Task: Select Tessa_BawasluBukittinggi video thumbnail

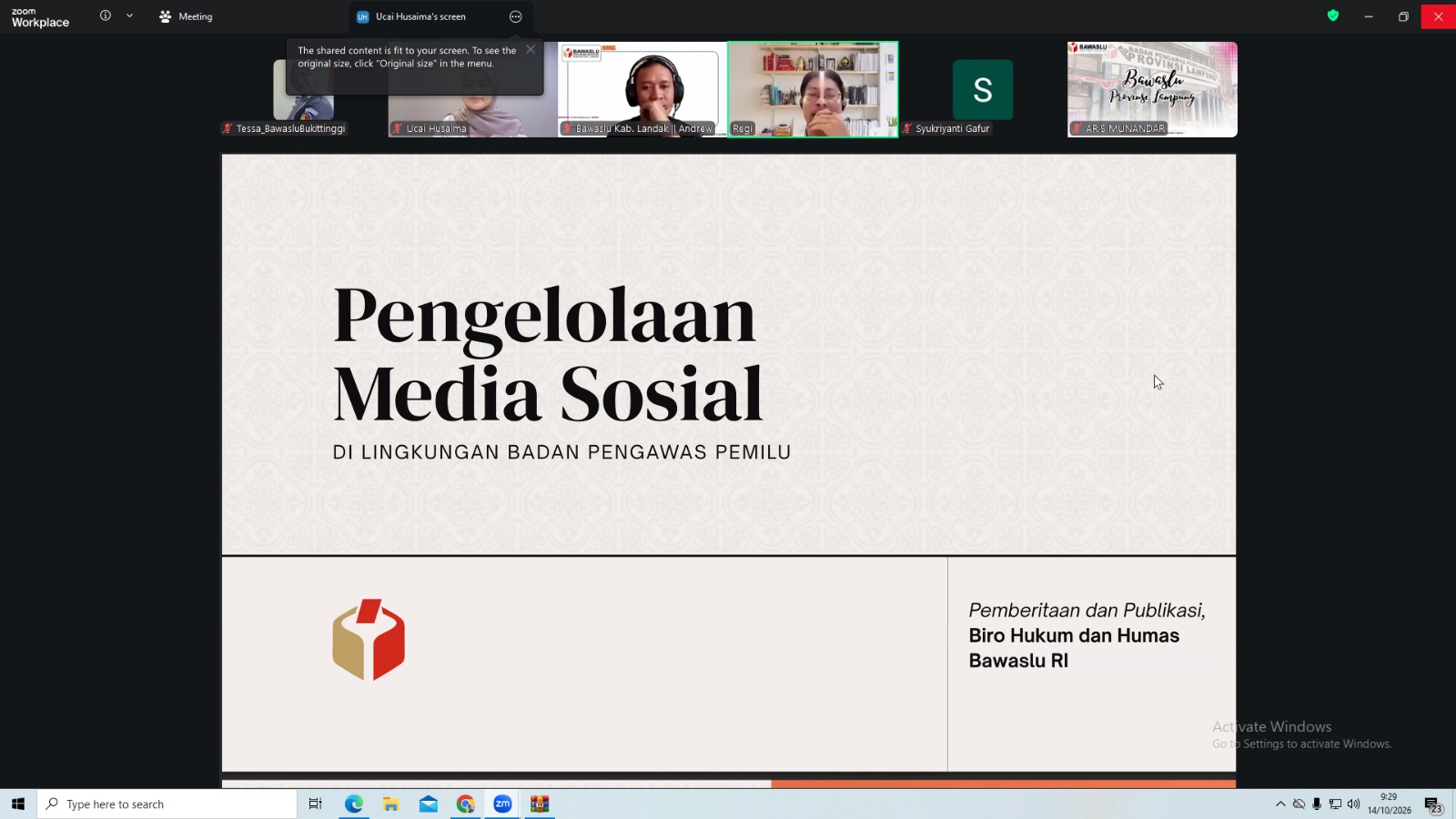Action: pos(304,89)
